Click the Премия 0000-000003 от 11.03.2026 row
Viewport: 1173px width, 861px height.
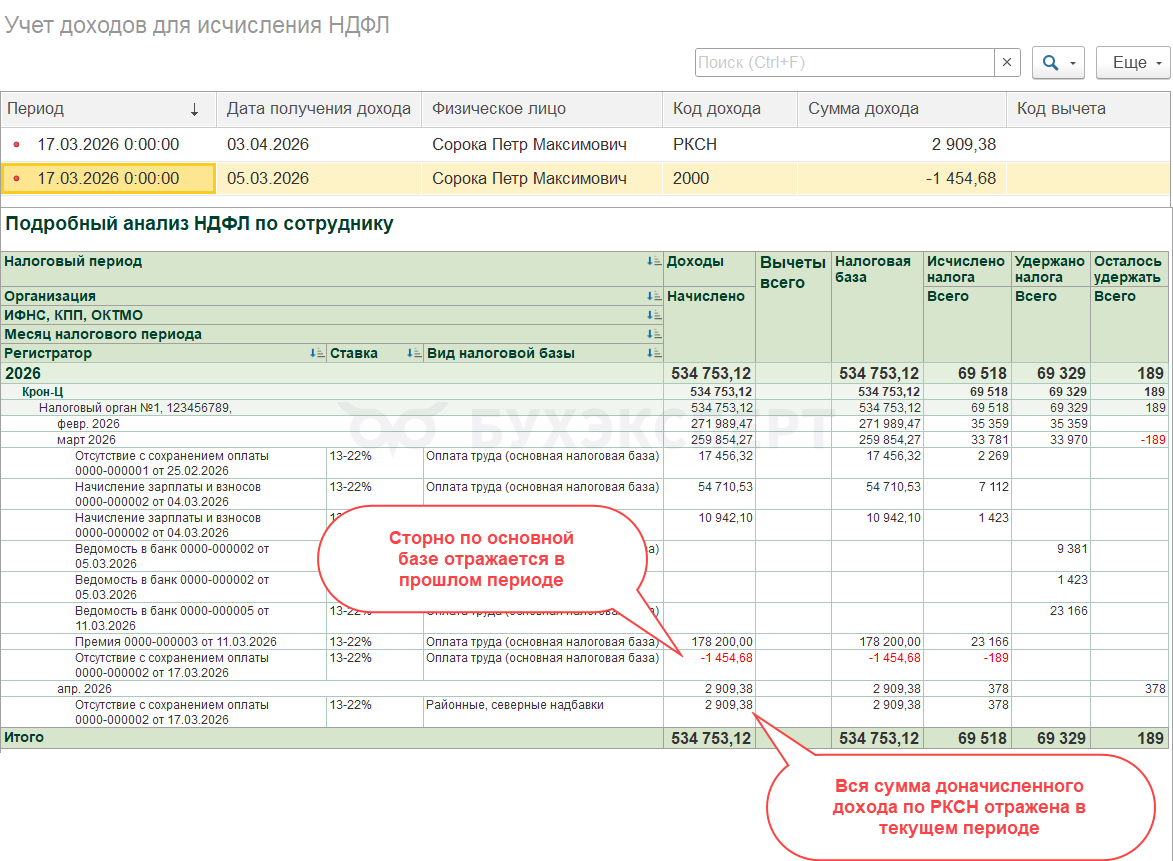click(175, 642)
